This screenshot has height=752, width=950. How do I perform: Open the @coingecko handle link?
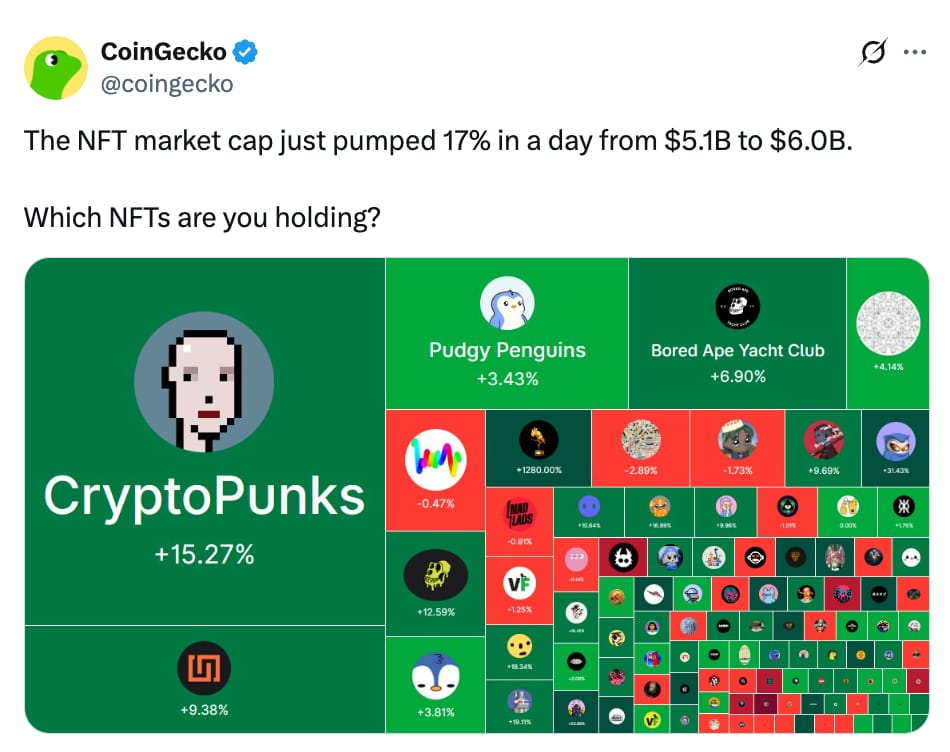pos(167,84)
